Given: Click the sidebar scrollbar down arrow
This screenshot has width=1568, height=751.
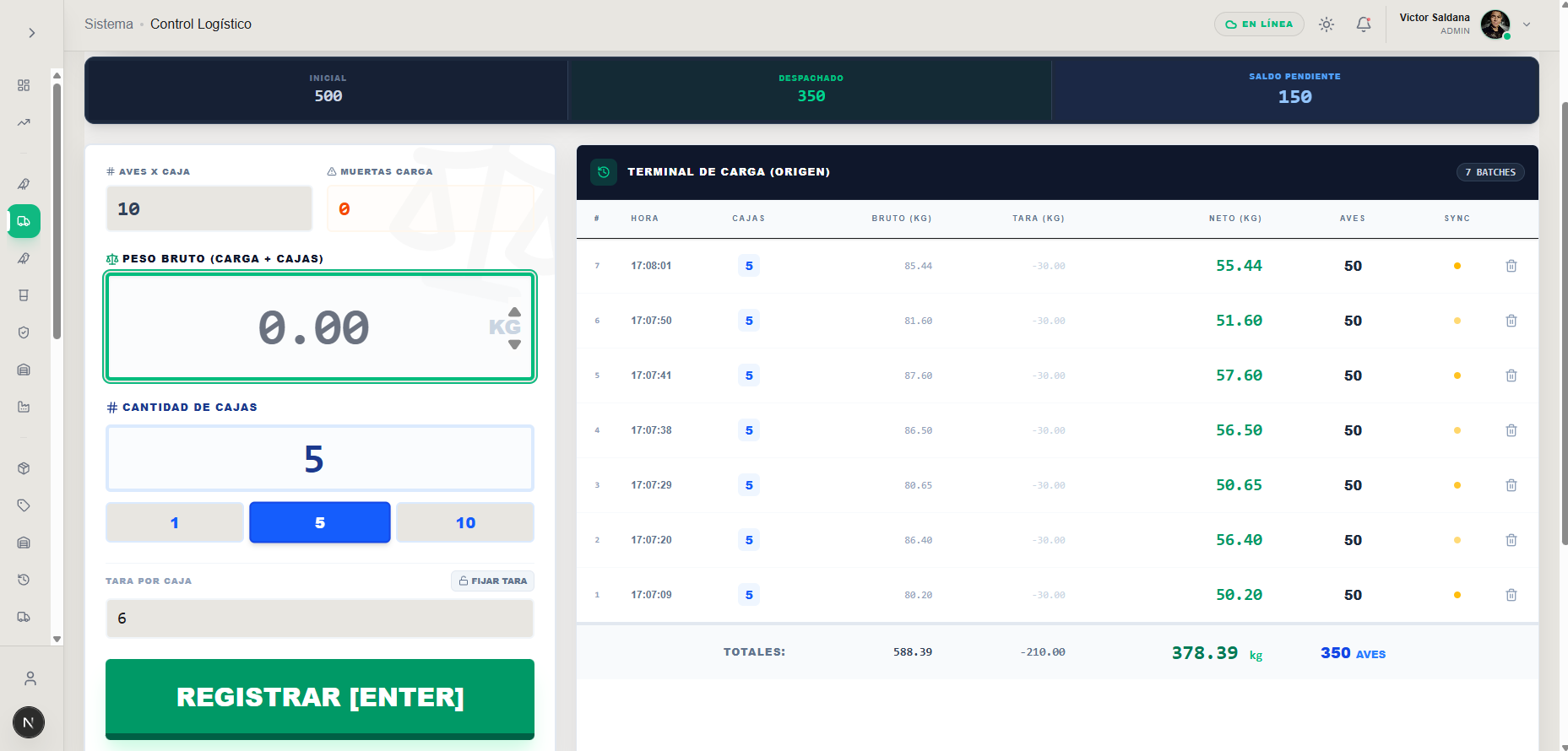Looking at the screenshot, I should [x=57, y=640].
